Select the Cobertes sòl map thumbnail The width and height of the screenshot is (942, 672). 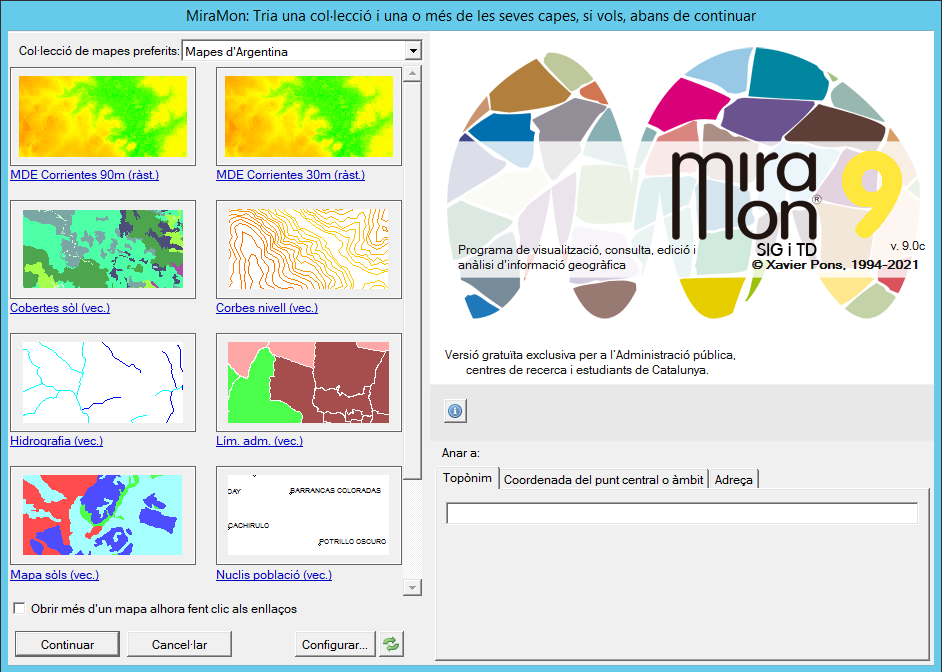click(103, 249)
